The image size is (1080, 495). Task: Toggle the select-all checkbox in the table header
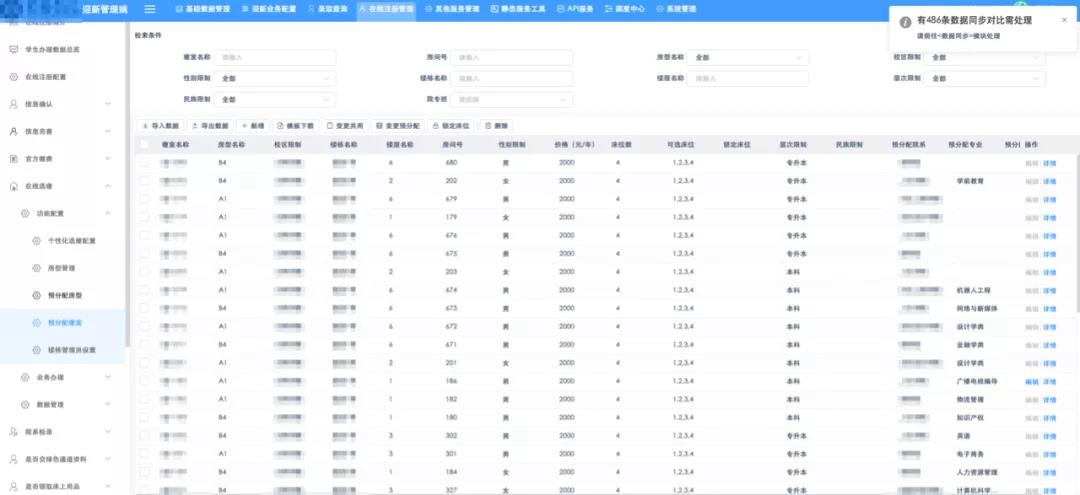click(x=144, y=145)
